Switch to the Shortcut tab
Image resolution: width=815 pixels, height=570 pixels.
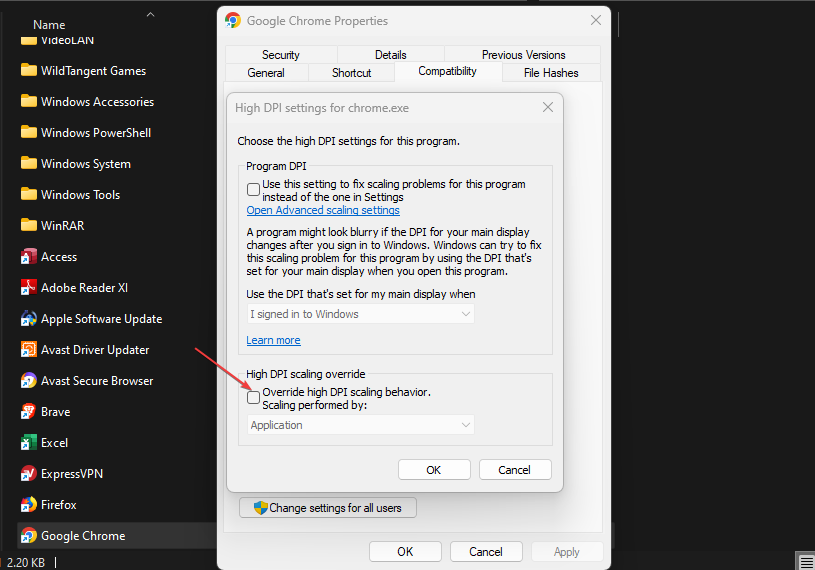point(351,73)
